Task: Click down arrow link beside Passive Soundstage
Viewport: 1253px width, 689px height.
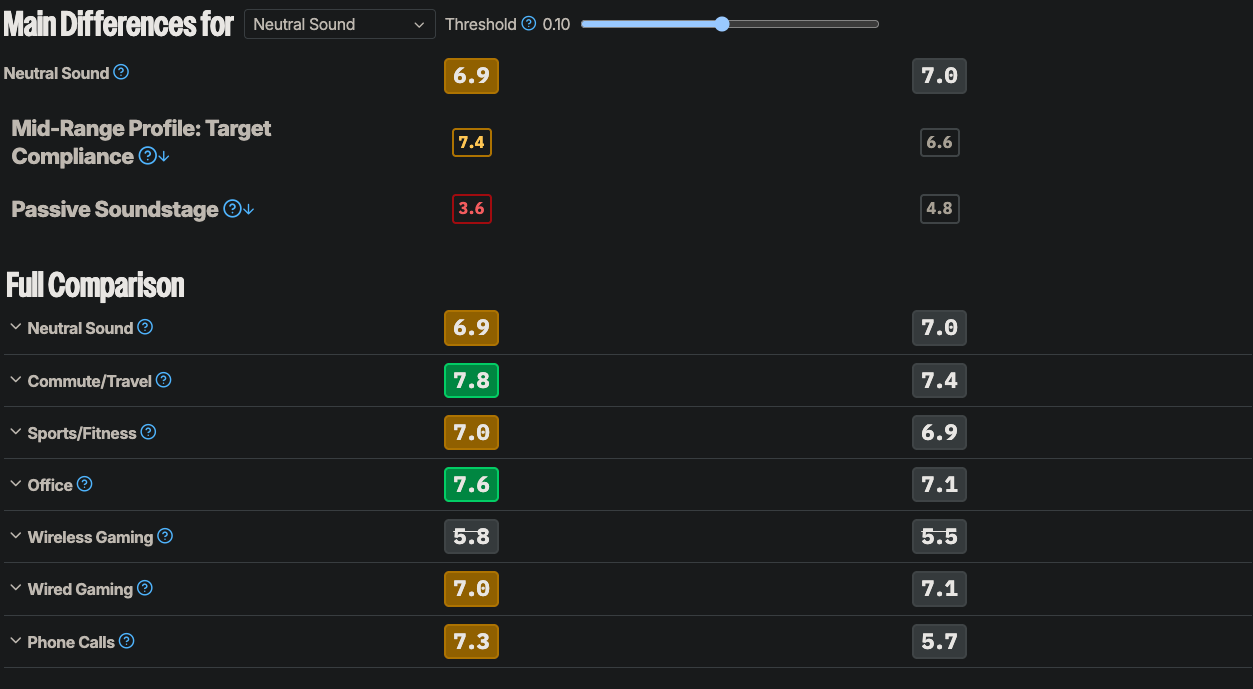Action: coord(249,210)
